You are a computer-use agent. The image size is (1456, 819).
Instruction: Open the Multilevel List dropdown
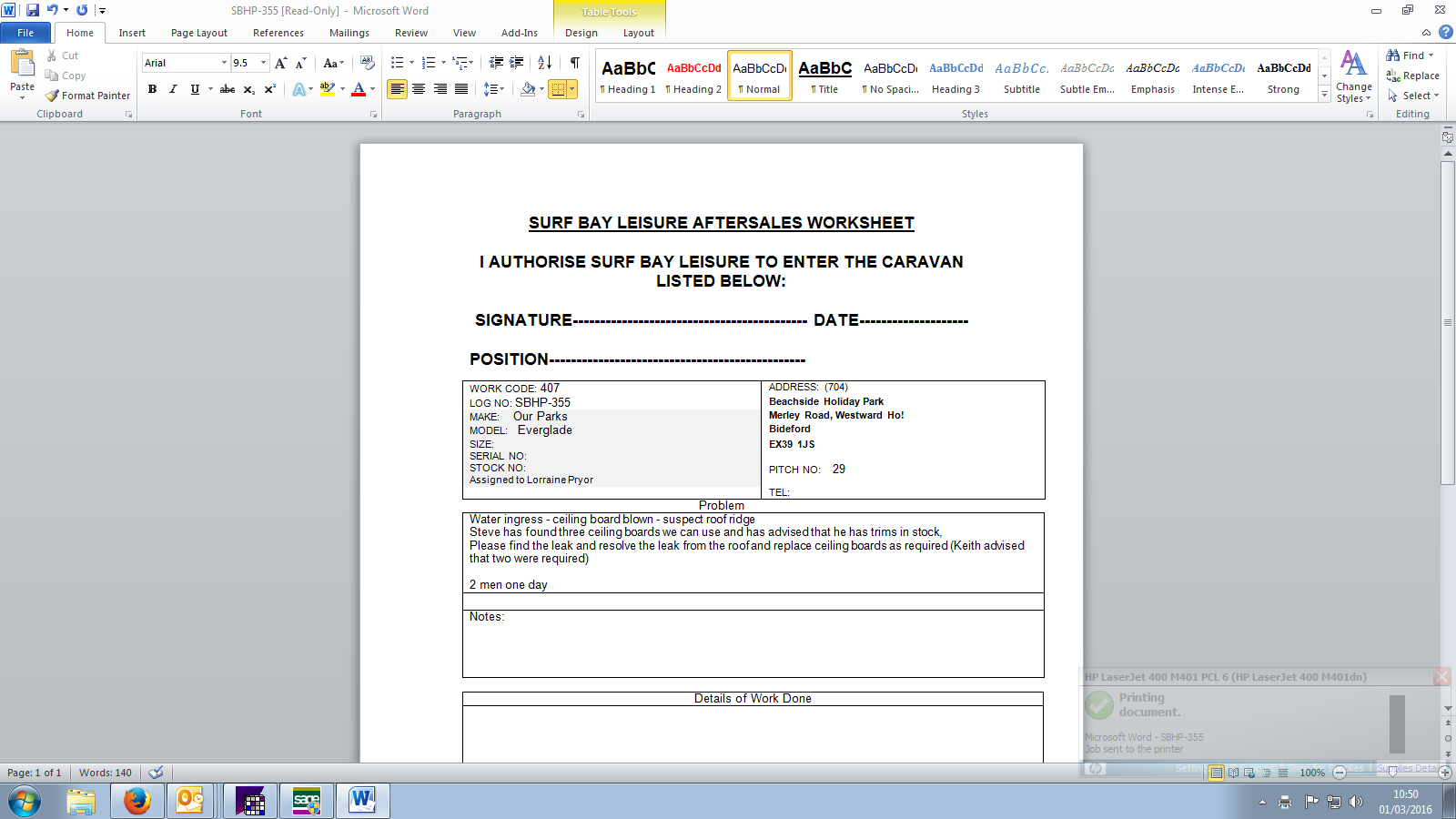(462, 63)
